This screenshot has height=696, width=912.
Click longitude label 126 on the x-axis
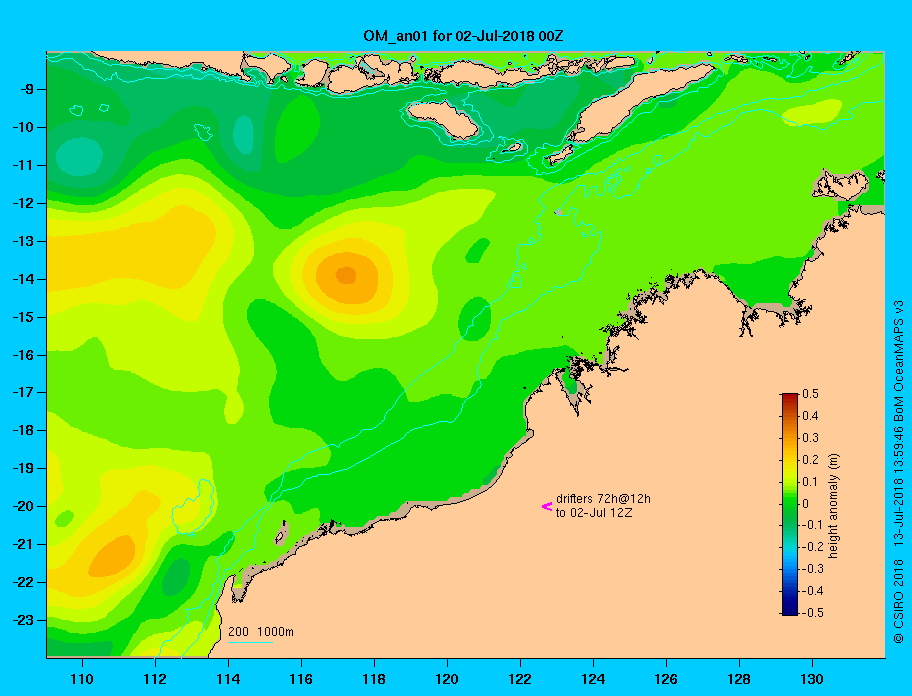[666, 679]
